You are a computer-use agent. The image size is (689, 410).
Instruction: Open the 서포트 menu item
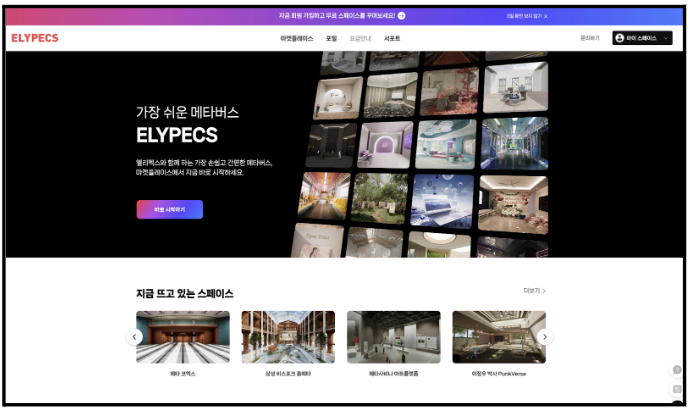[392, 39]
